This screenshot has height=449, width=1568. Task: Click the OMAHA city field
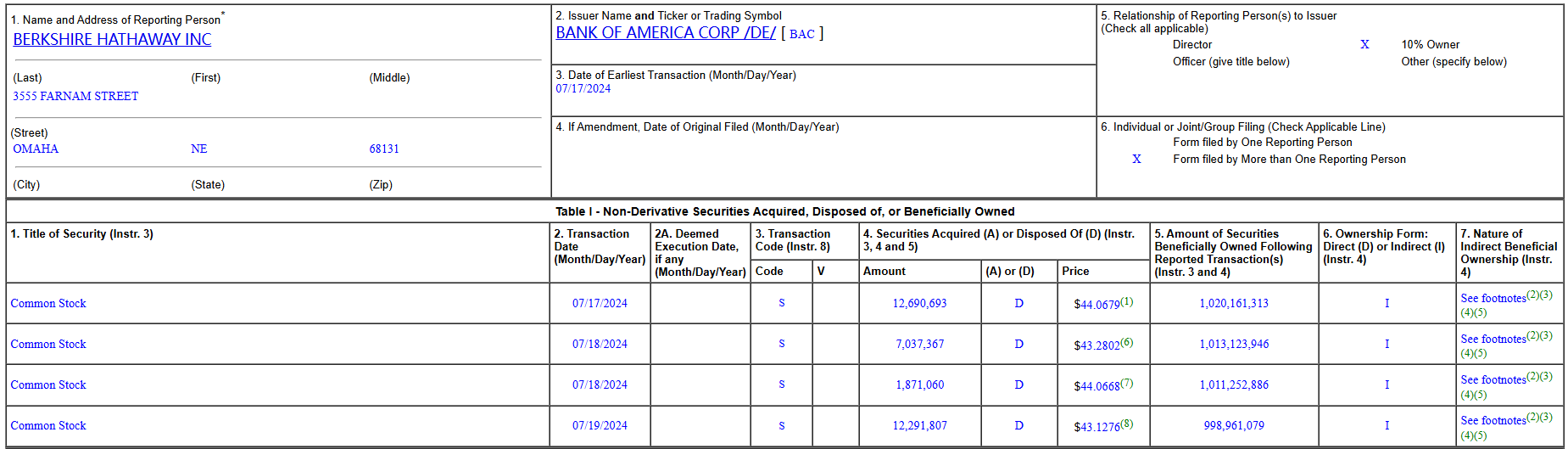pos(36,149)
